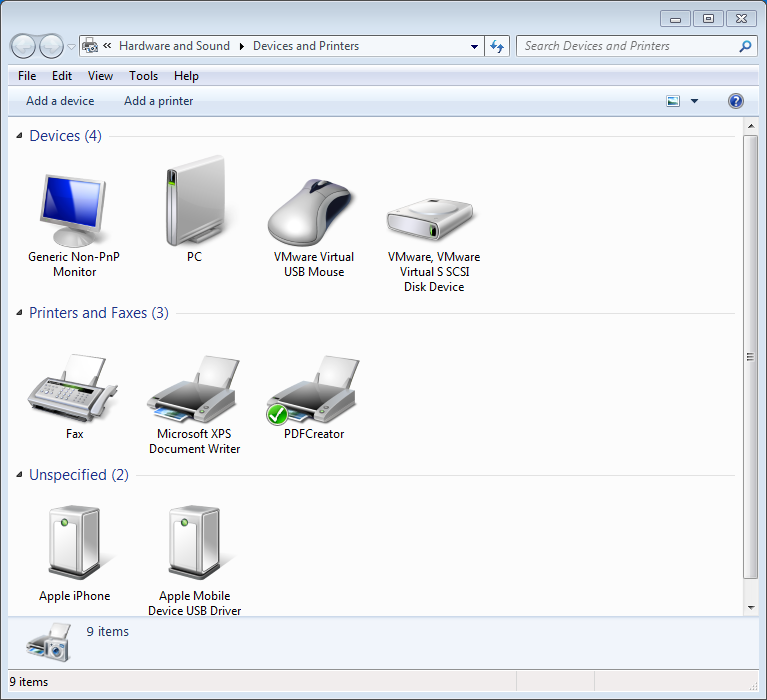Maximize the Devices and Printers window
This screenshot has height=700, width=767.
708,19
